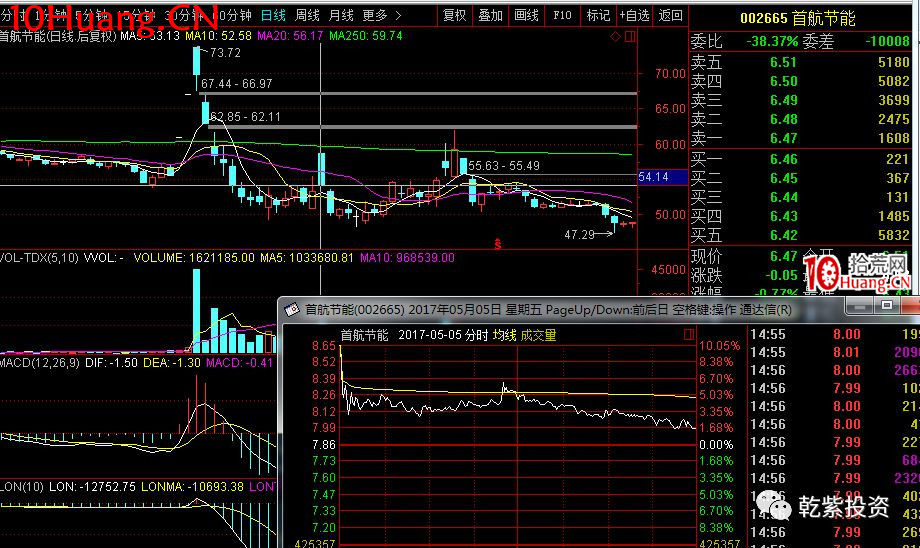The image size is (920, 548).
Task: Click the 10.05% axis label in popup
Action: [x=719, y=346]
